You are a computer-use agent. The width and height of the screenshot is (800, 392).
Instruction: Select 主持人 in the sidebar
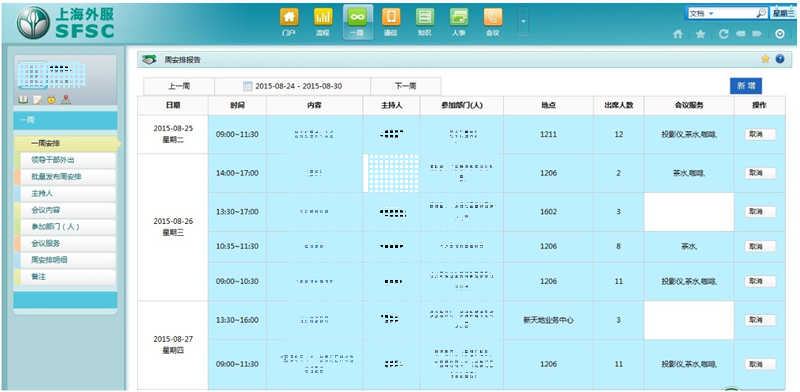[x=65, y=194]
